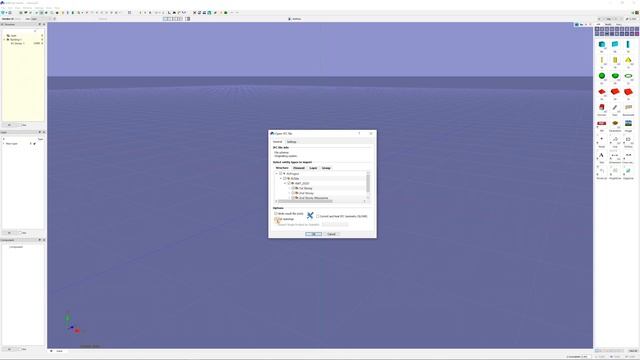Select the '1st Storey' row in dialog tree
The image size is (640, 360).
(x=305, y=188)
